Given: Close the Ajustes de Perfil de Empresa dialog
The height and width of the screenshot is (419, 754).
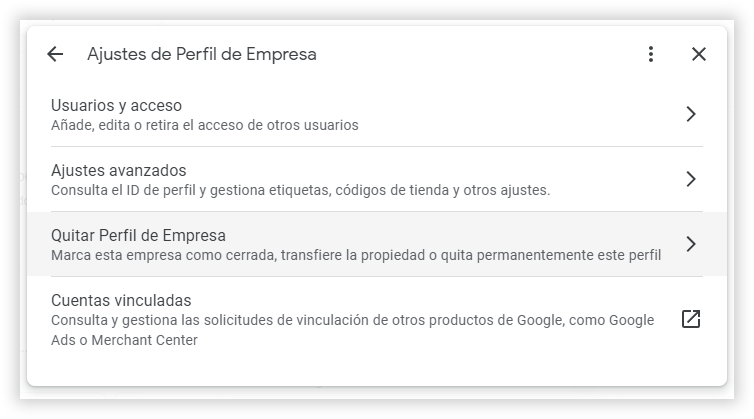Looking at the screenshot, I should [x=699, y=54].
